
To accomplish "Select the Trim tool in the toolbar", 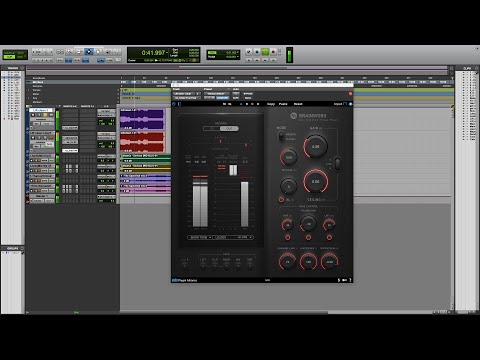I will (x=79, y=52).
